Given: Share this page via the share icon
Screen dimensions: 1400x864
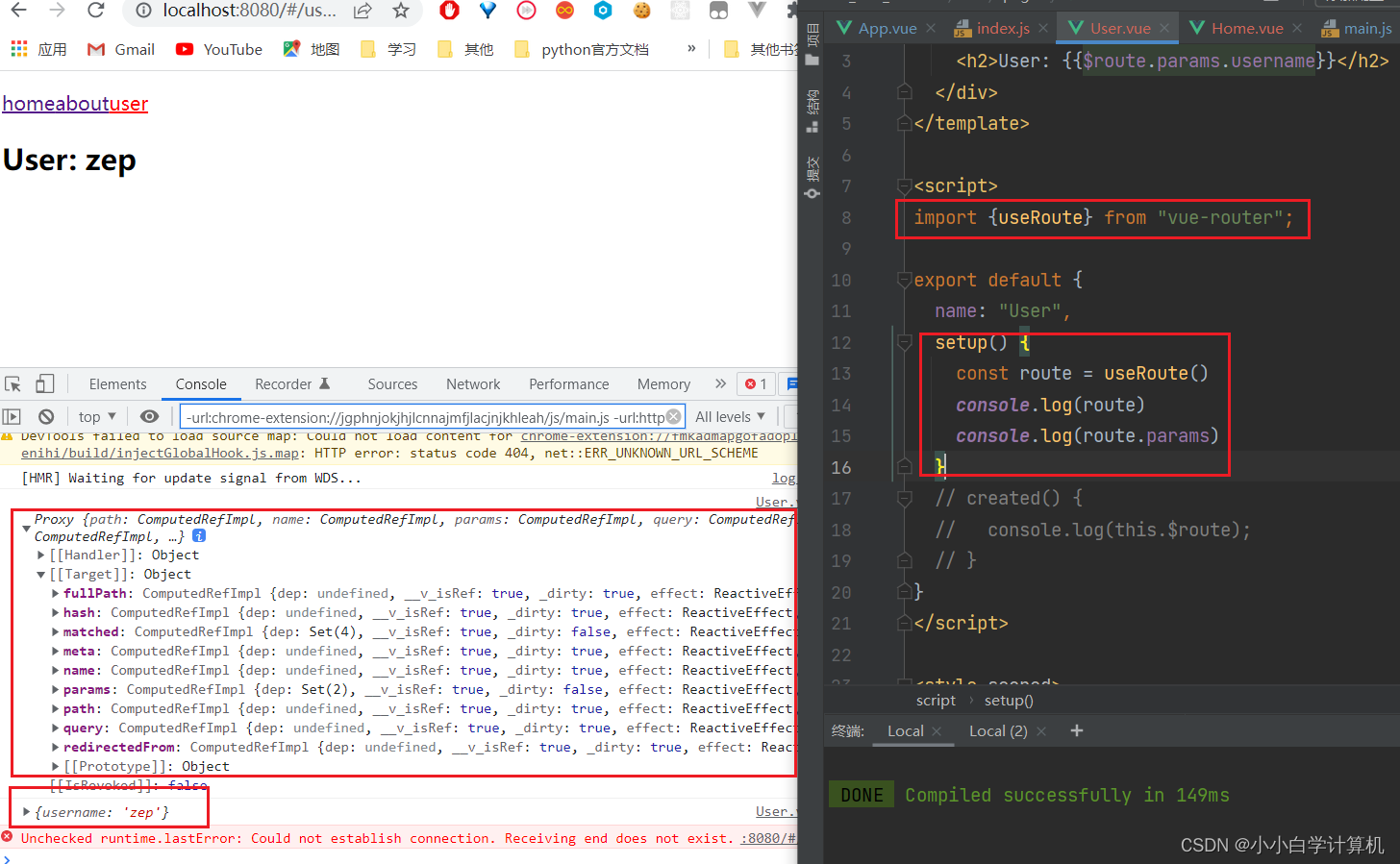Looking at the screenshot, I should [x=362, y=11].
